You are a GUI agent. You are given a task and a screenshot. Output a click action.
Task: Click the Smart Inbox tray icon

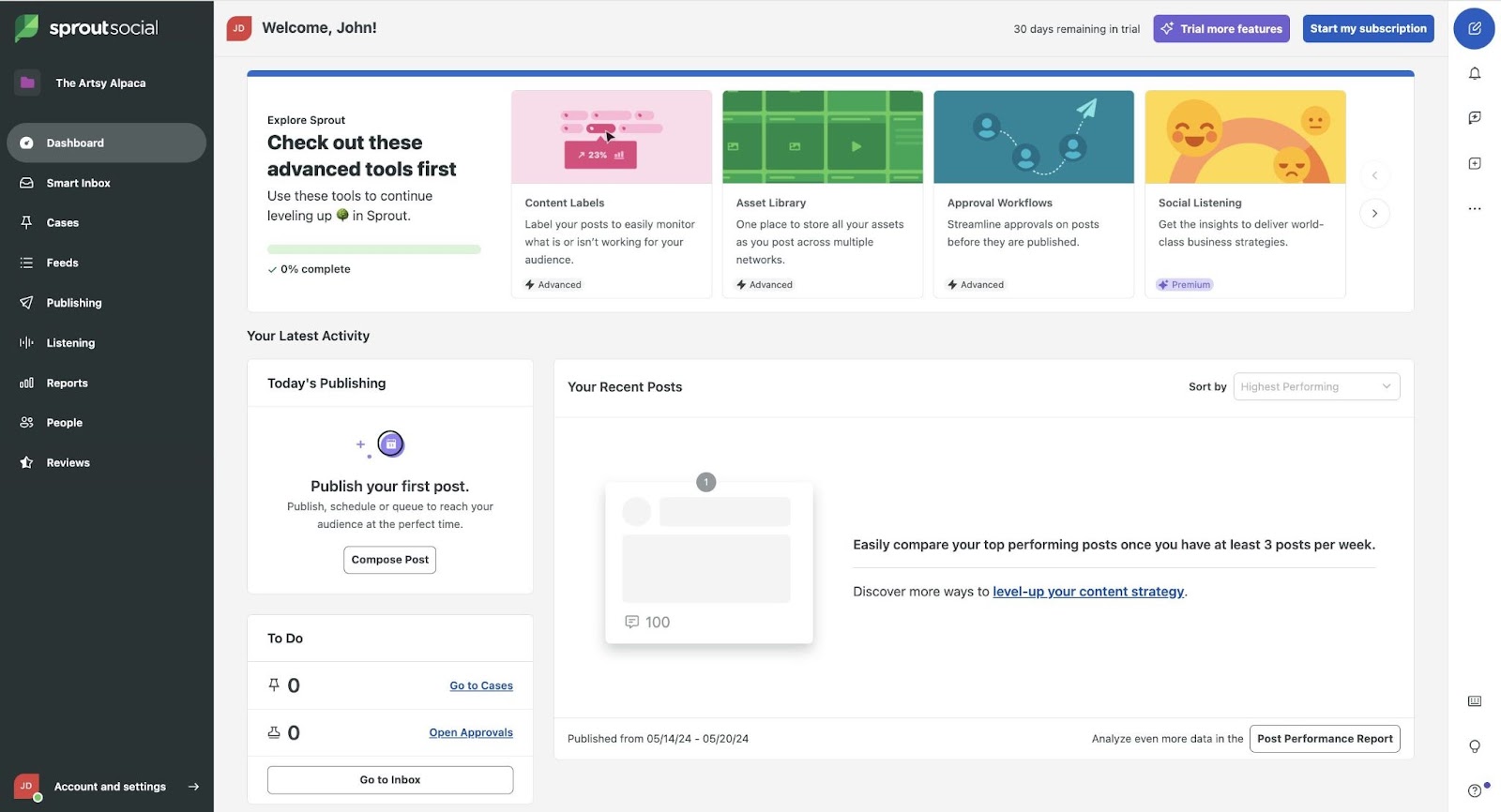point(26,183)
